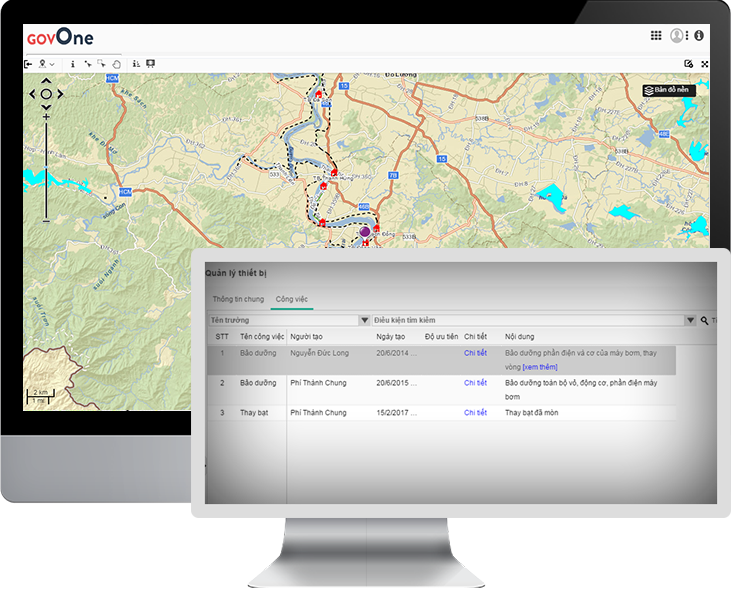
Task: Activate the pan hand tool
Action: pos(116,64)
